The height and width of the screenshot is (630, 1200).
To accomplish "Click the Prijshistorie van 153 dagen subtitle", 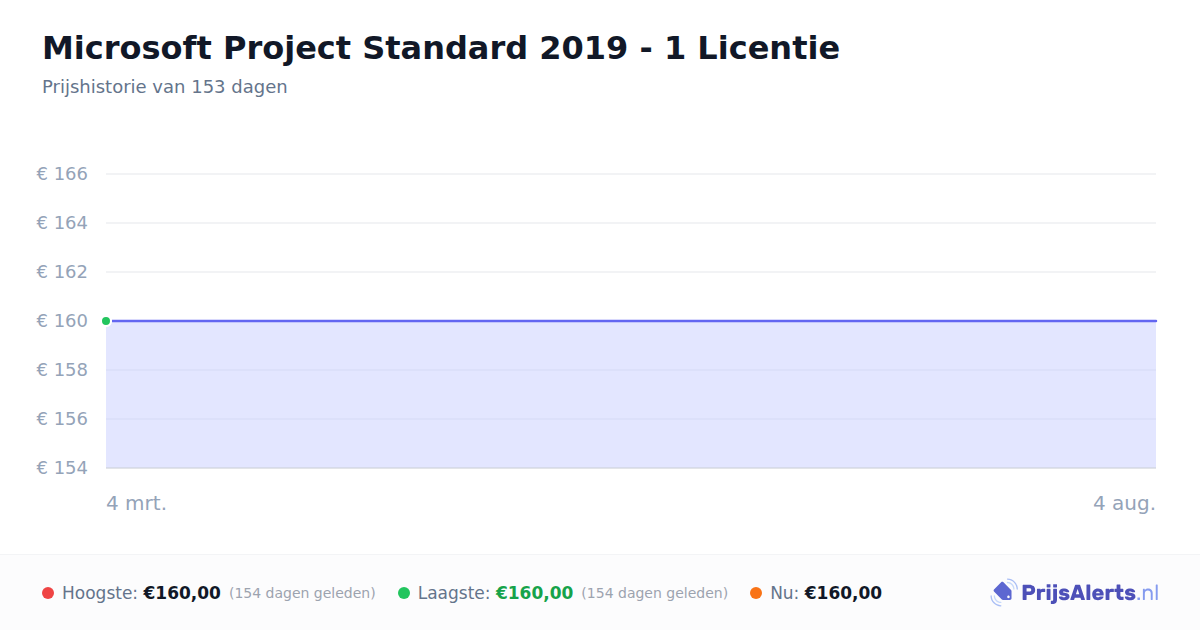I will pyautogui.click(x=165, y=87).
